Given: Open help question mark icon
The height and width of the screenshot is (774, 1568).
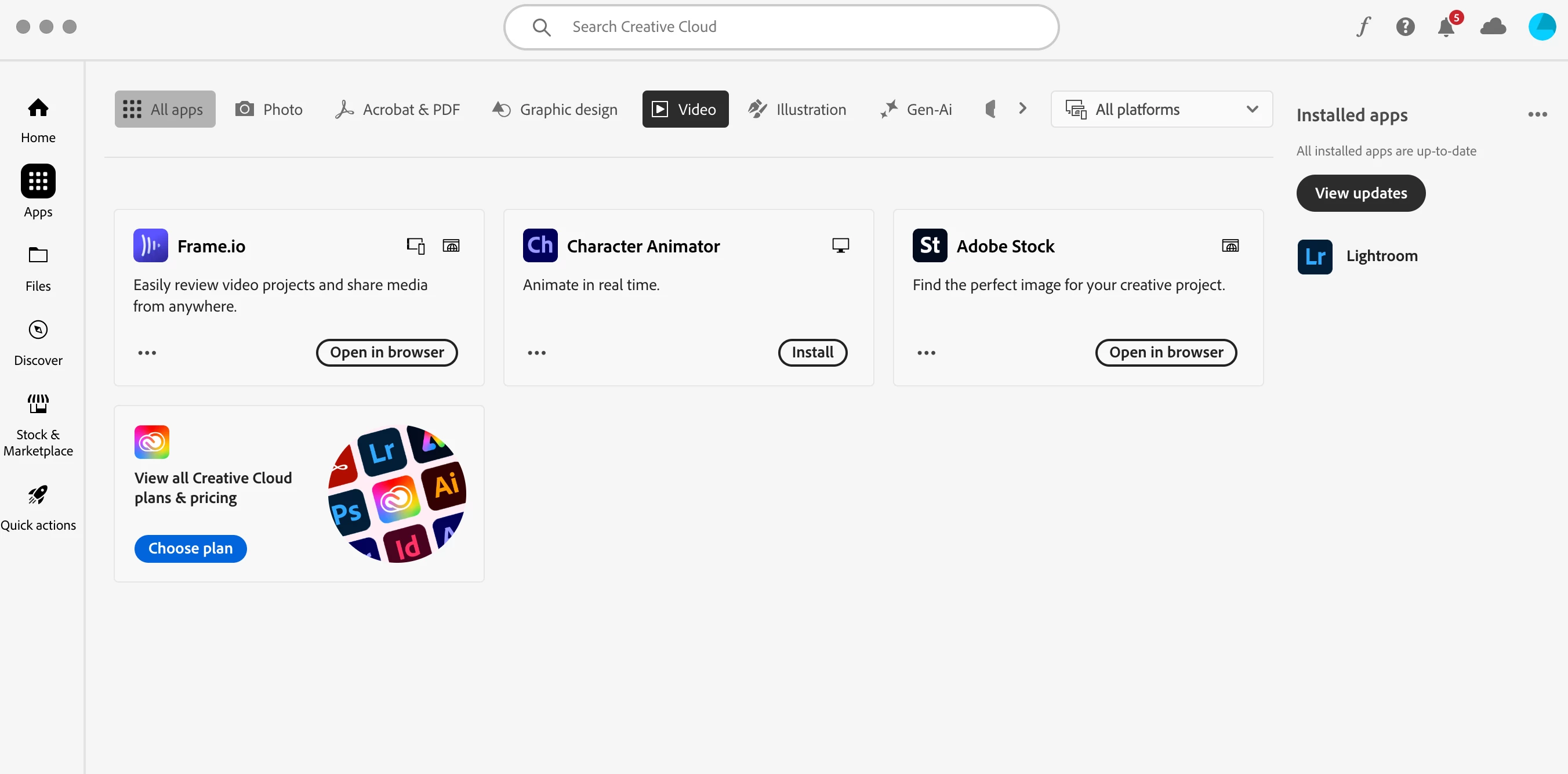Looking at the screenshot, I should coord(1404,27).
